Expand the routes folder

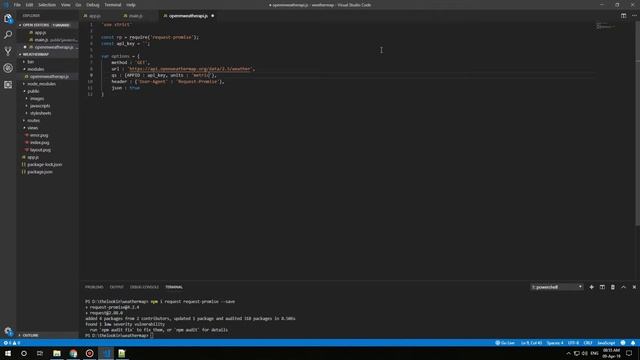(47, 120)
